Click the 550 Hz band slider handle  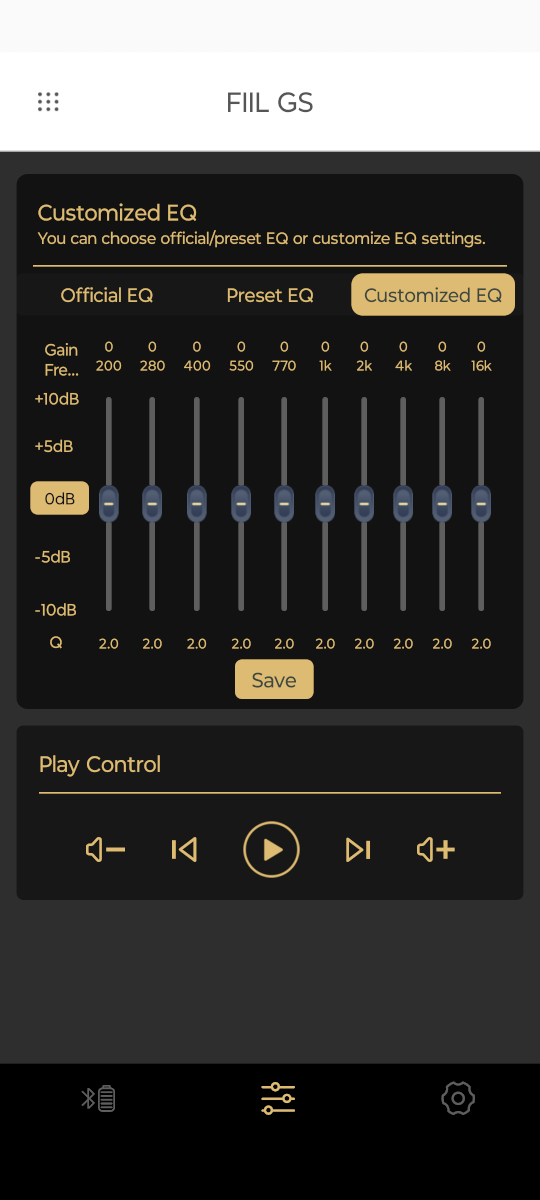point(241,503)
